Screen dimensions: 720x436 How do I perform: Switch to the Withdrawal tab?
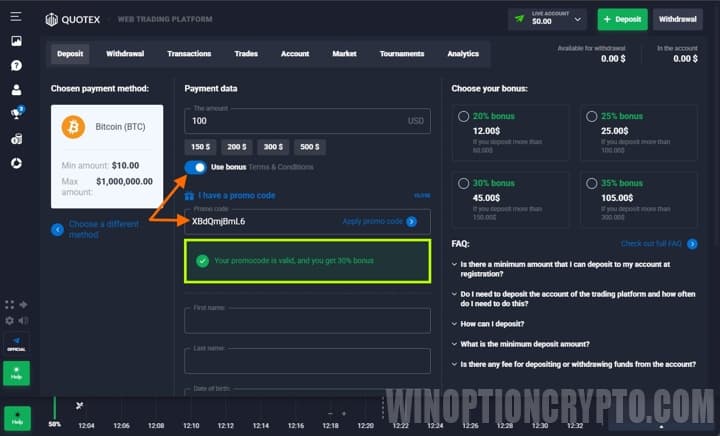pos(125,54)
